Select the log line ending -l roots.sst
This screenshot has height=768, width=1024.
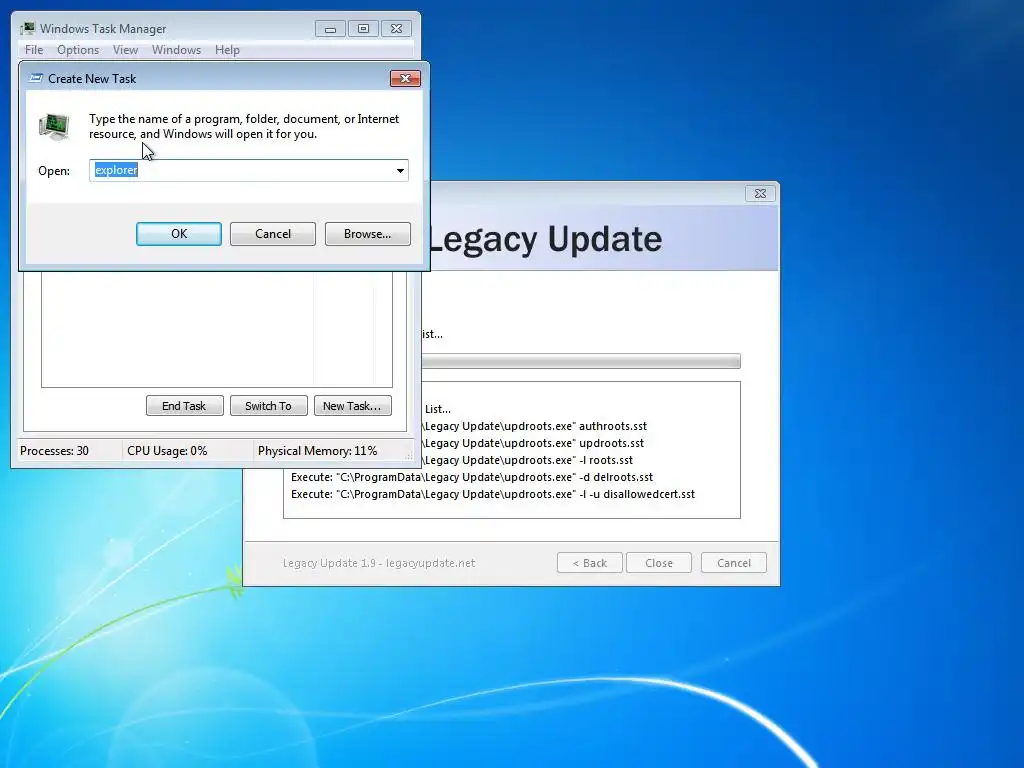[x=528, y=460]
